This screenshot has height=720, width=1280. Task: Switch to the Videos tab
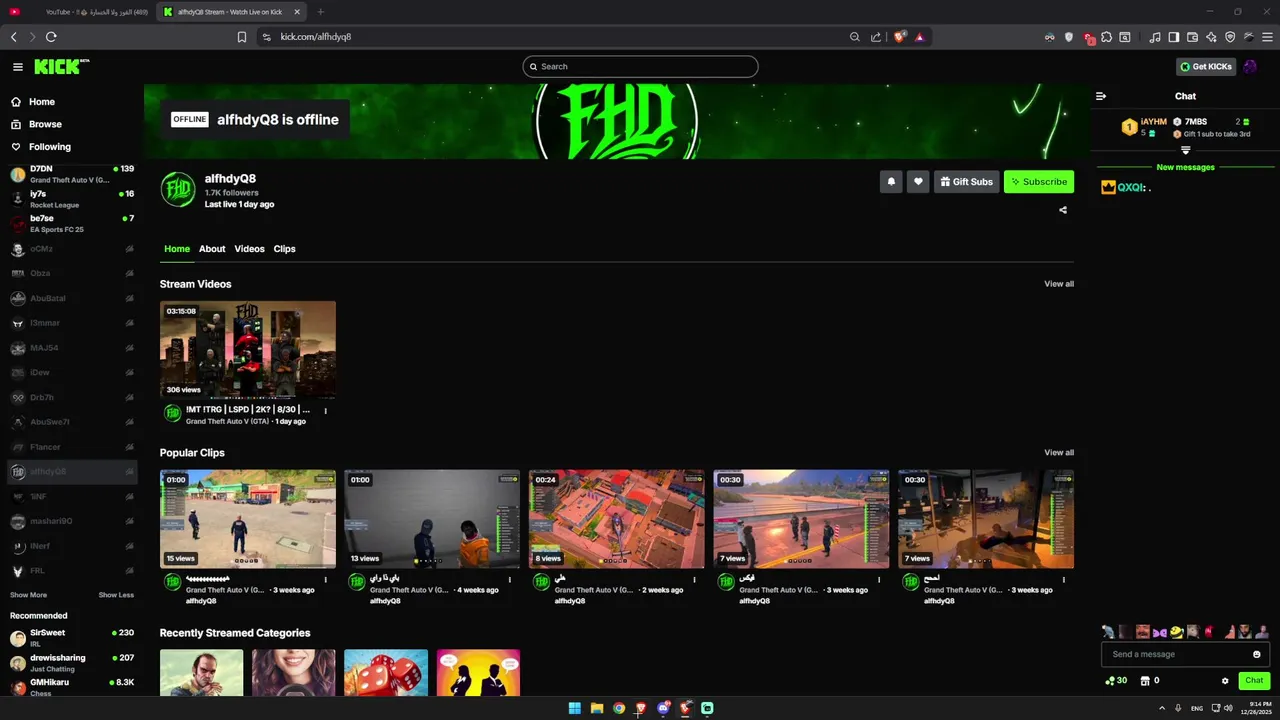pyautogui.click(x=249, y=249)
